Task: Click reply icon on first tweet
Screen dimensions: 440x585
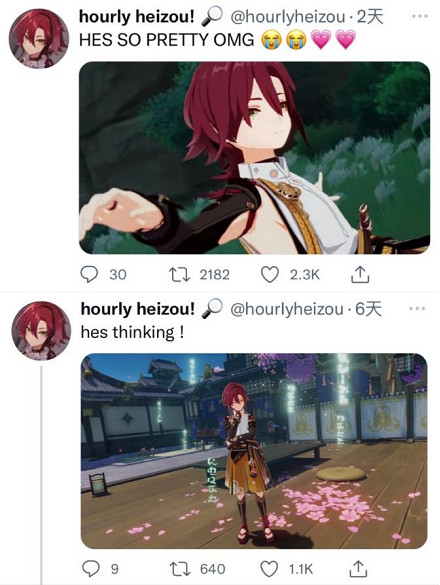Action: pyautogui.click(x=89, y=275)
